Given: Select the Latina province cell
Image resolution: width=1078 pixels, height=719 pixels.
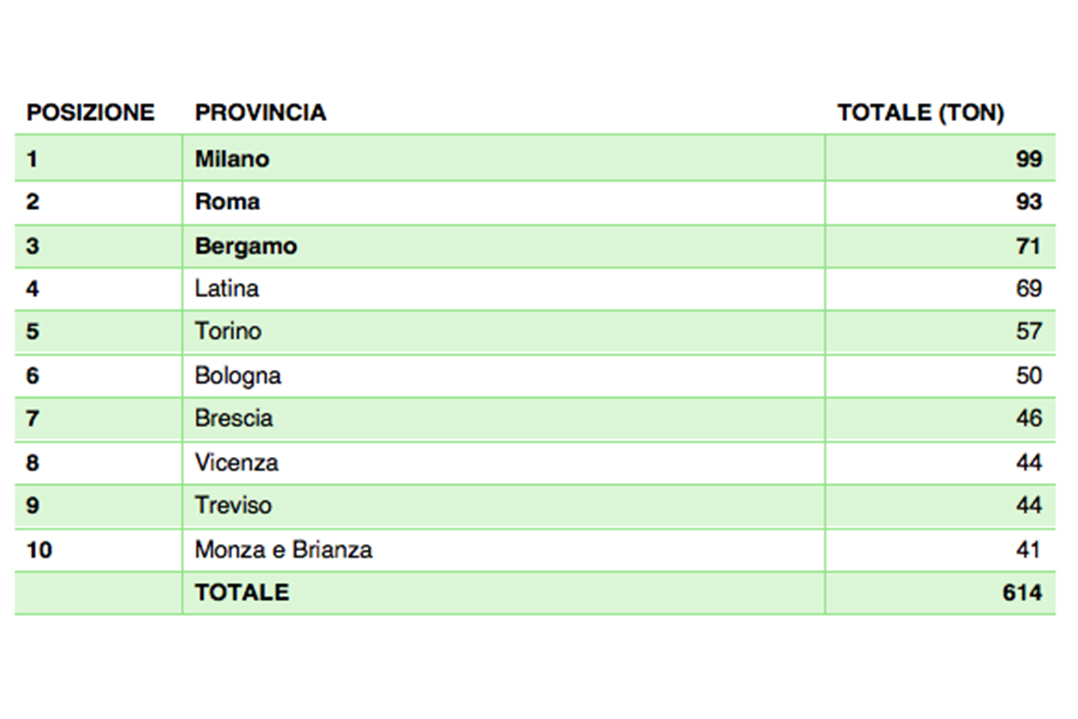Looking at the screenshot, I should (x=227, y=289).
